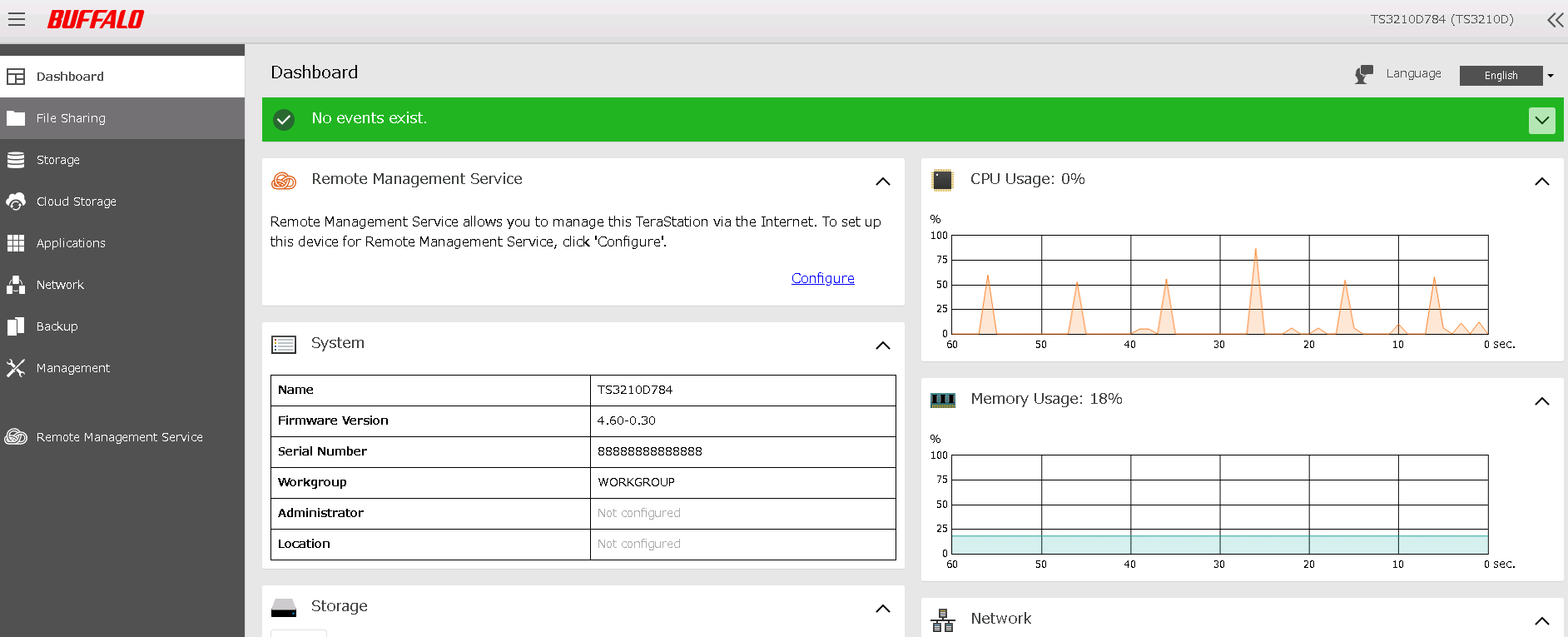Click the Buffalo logo
Image resolution: width=1568 pixels, height=637 pixels.
pos(96,19)
